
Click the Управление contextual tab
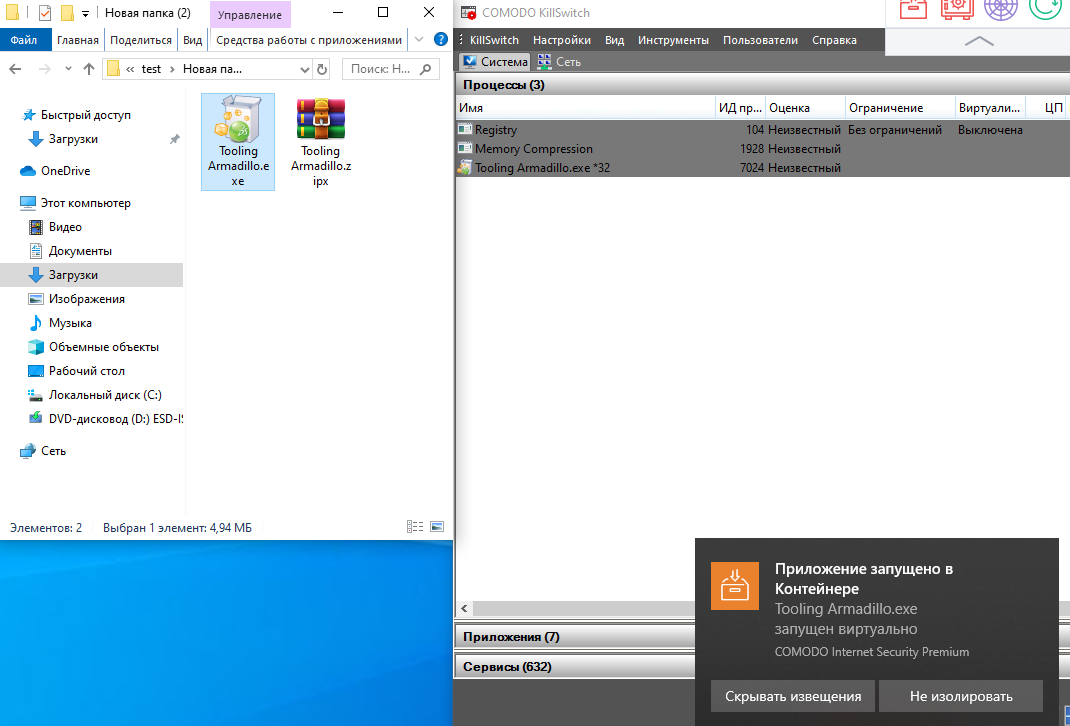[250, 14]
